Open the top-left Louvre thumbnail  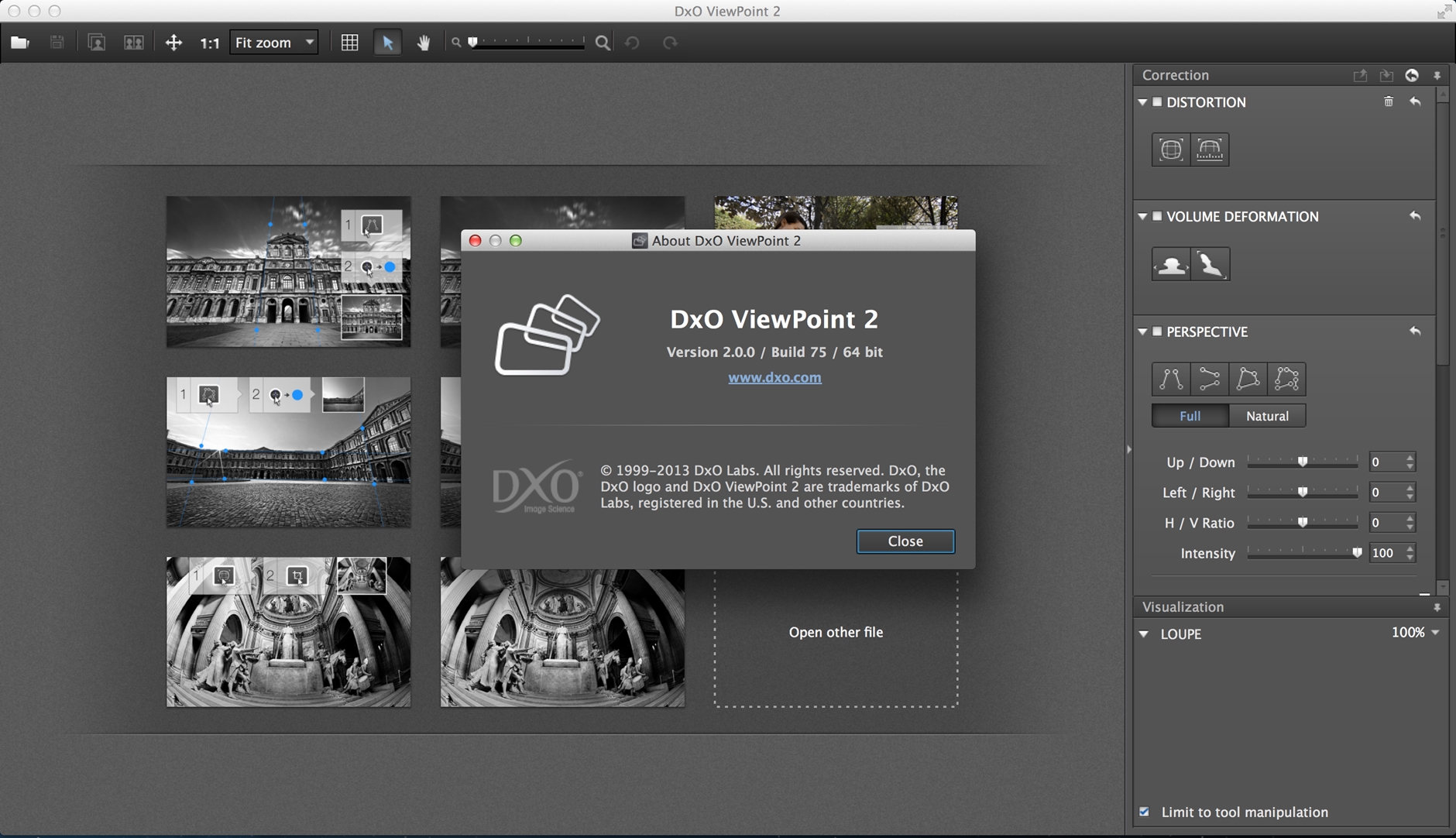click(x=288, y=272)
